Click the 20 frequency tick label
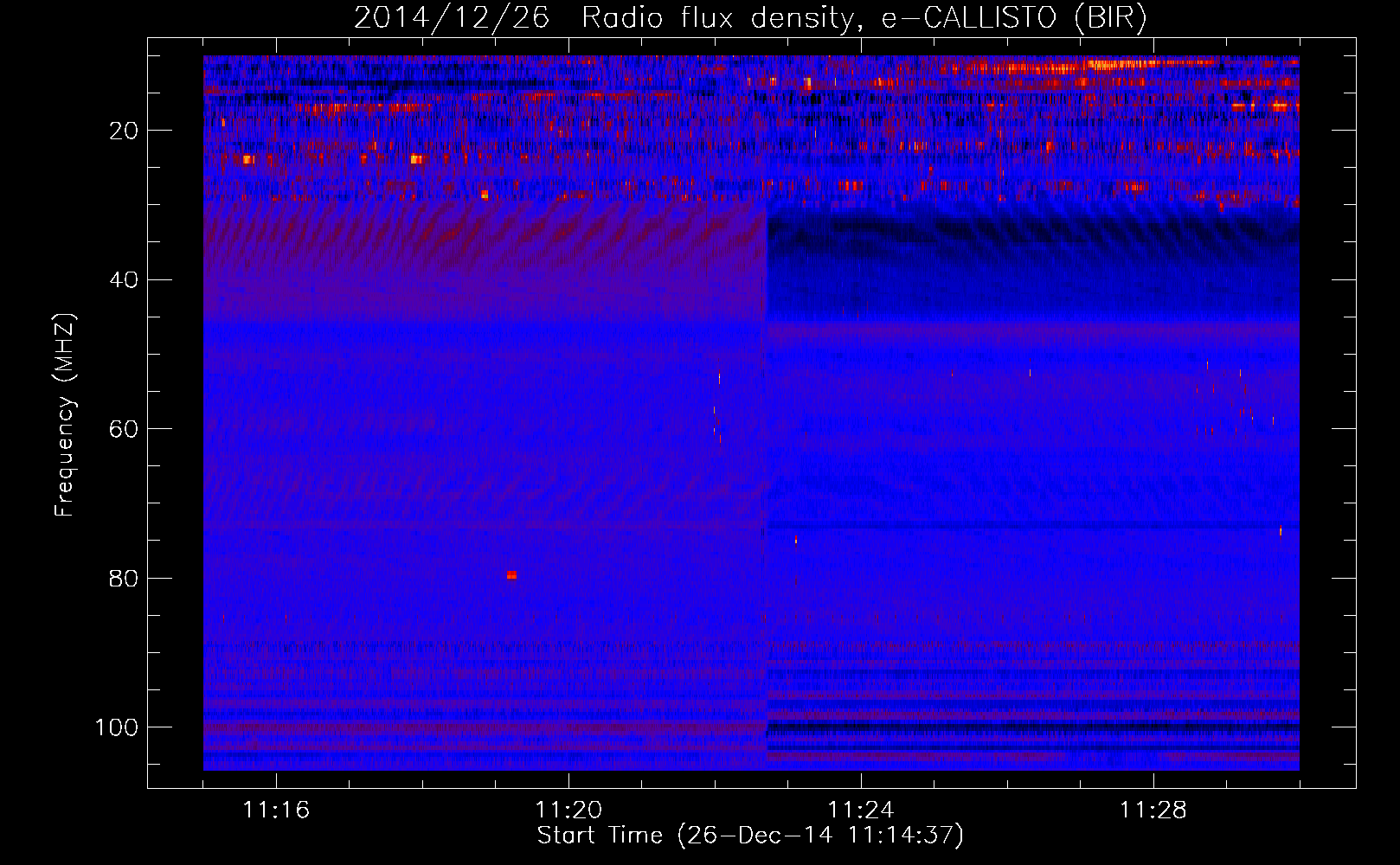This screenshot has height=865, width=1400. [124, 131]
